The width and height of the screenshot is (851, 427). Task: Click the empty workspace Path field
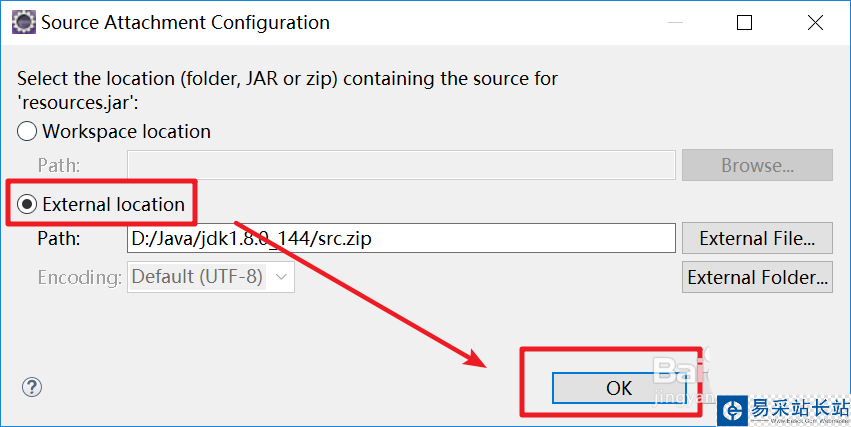[402, 165]
